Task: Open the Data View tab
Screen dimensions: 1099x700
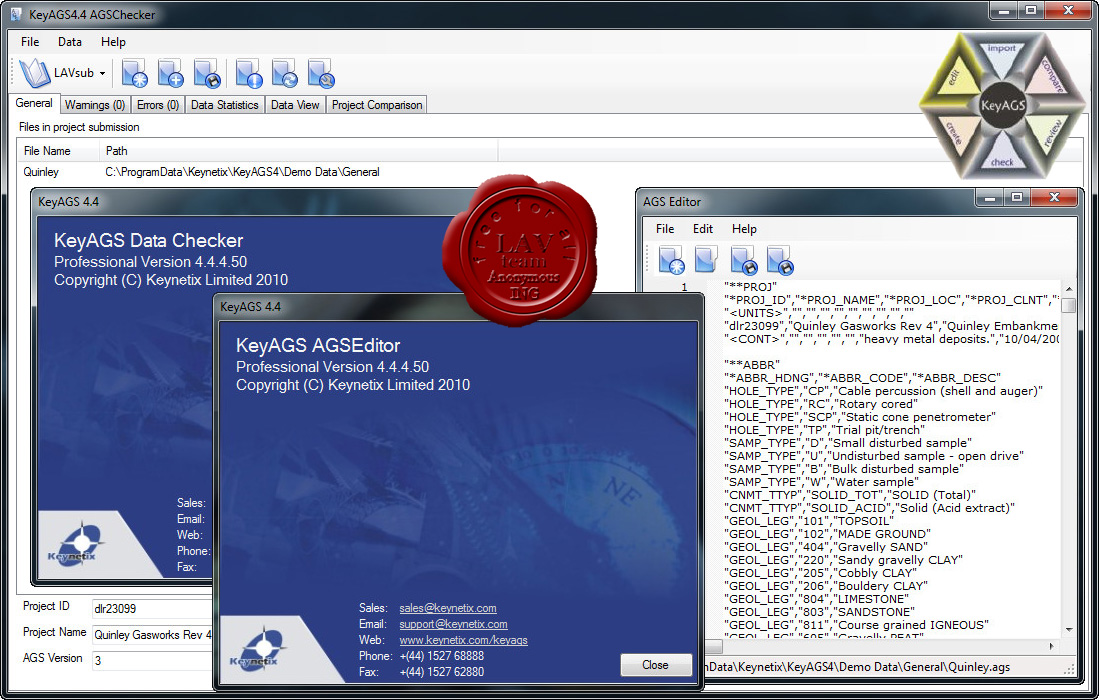Action: point(295,105)
